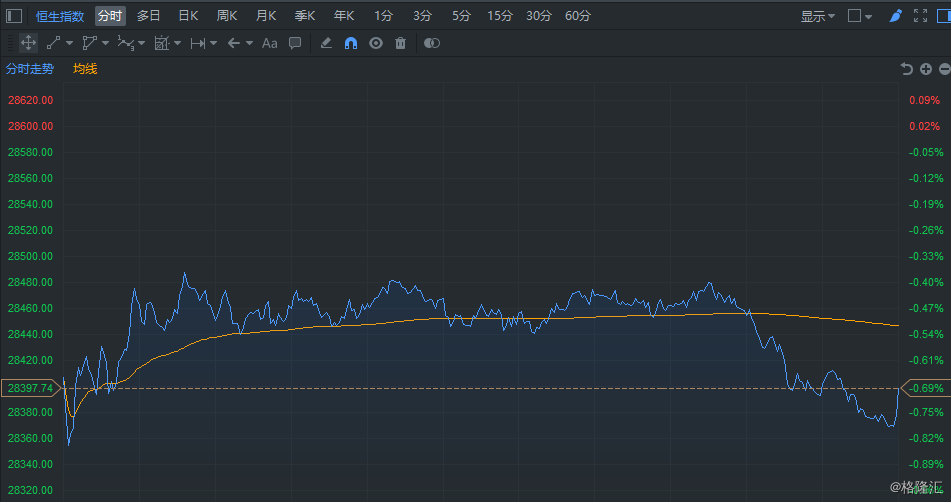Toggle drawing visibility eye icon
The width and height of the screenshot is (951, 502).
(376, 43)
